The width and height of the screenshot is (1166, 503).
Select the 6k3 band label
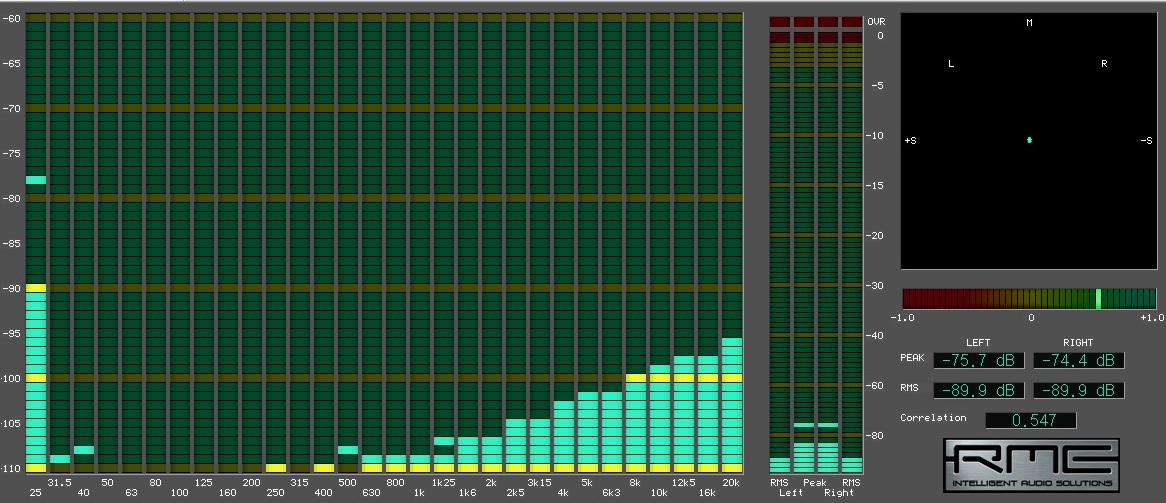611,493
